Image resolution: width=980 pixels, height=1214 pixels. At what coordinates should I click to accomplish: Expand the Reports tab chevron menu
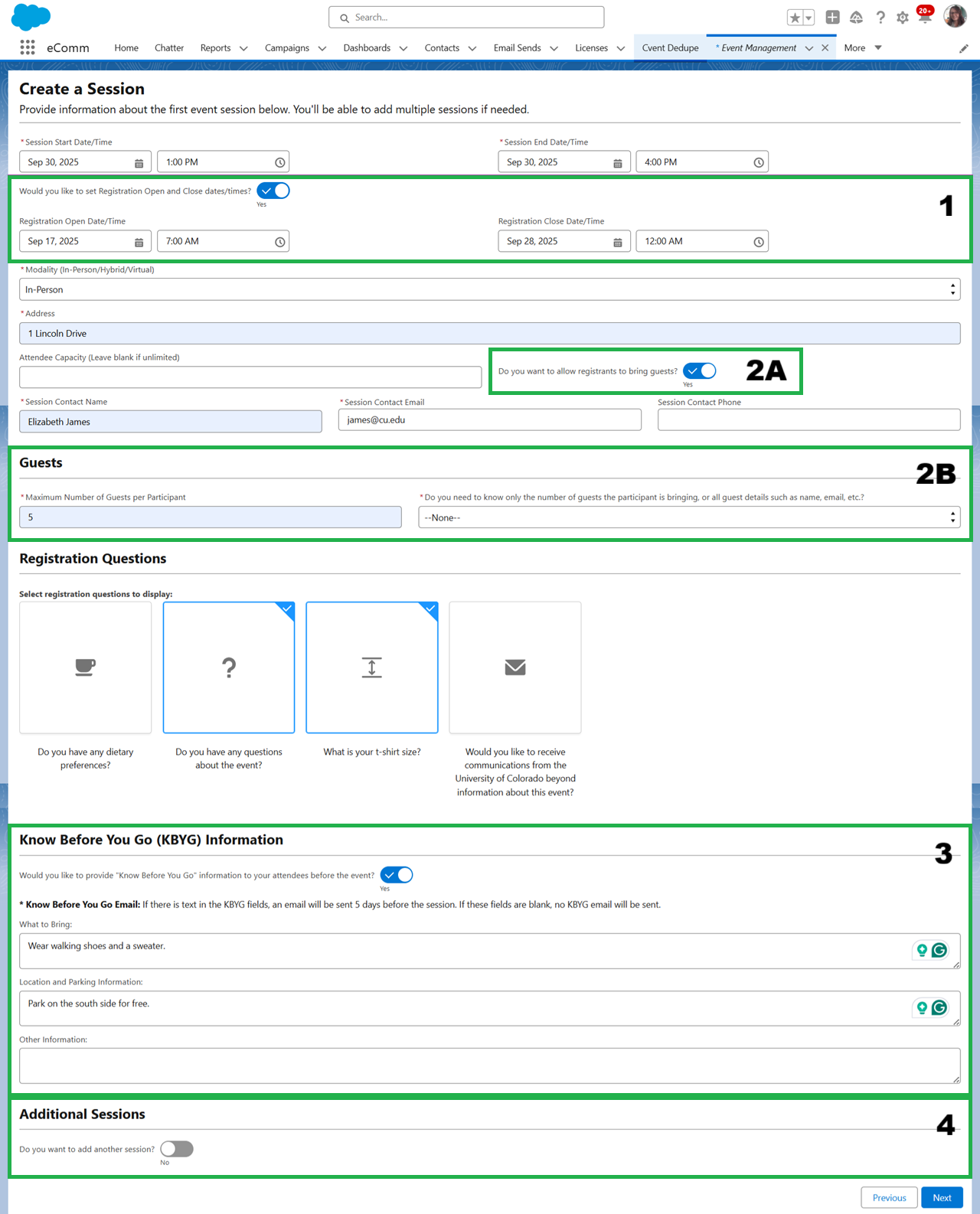tap(243, 48)
